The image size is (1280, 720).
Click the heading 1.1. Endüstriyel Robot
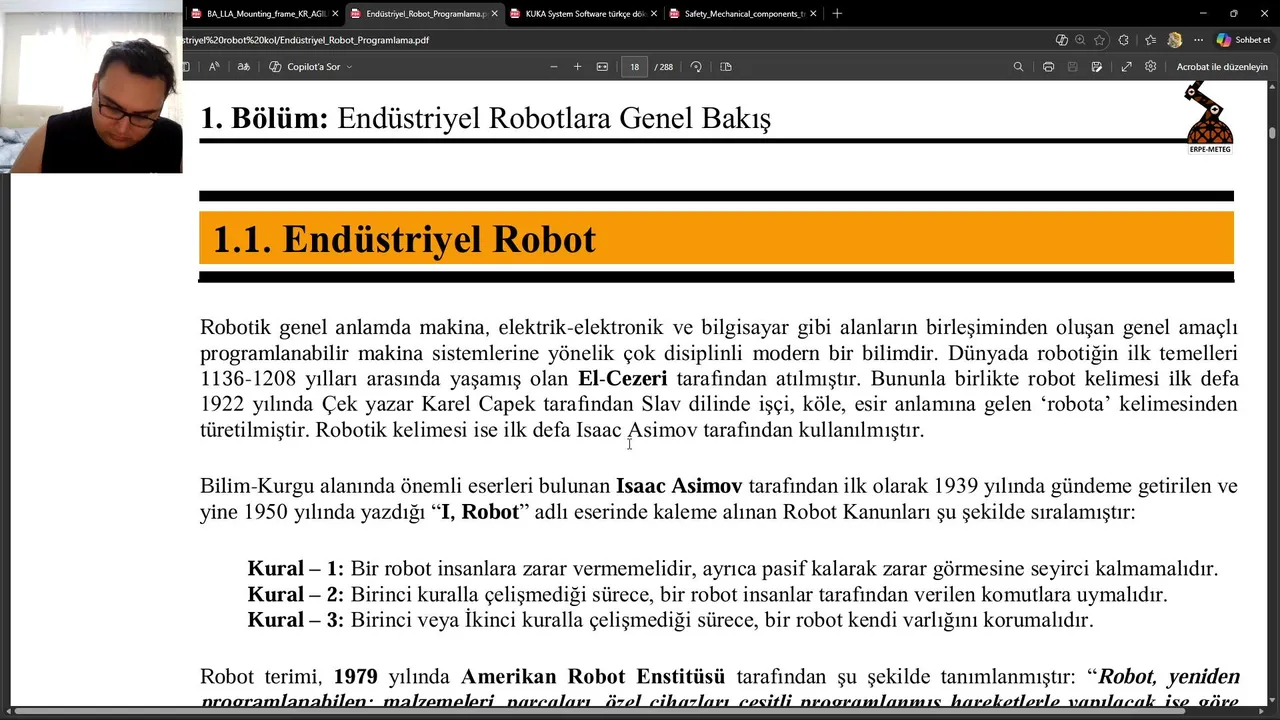(x=404, y=239)
